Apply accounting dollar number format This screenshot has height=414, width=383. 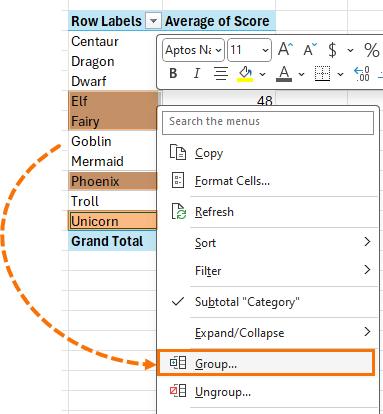[332, 50]
